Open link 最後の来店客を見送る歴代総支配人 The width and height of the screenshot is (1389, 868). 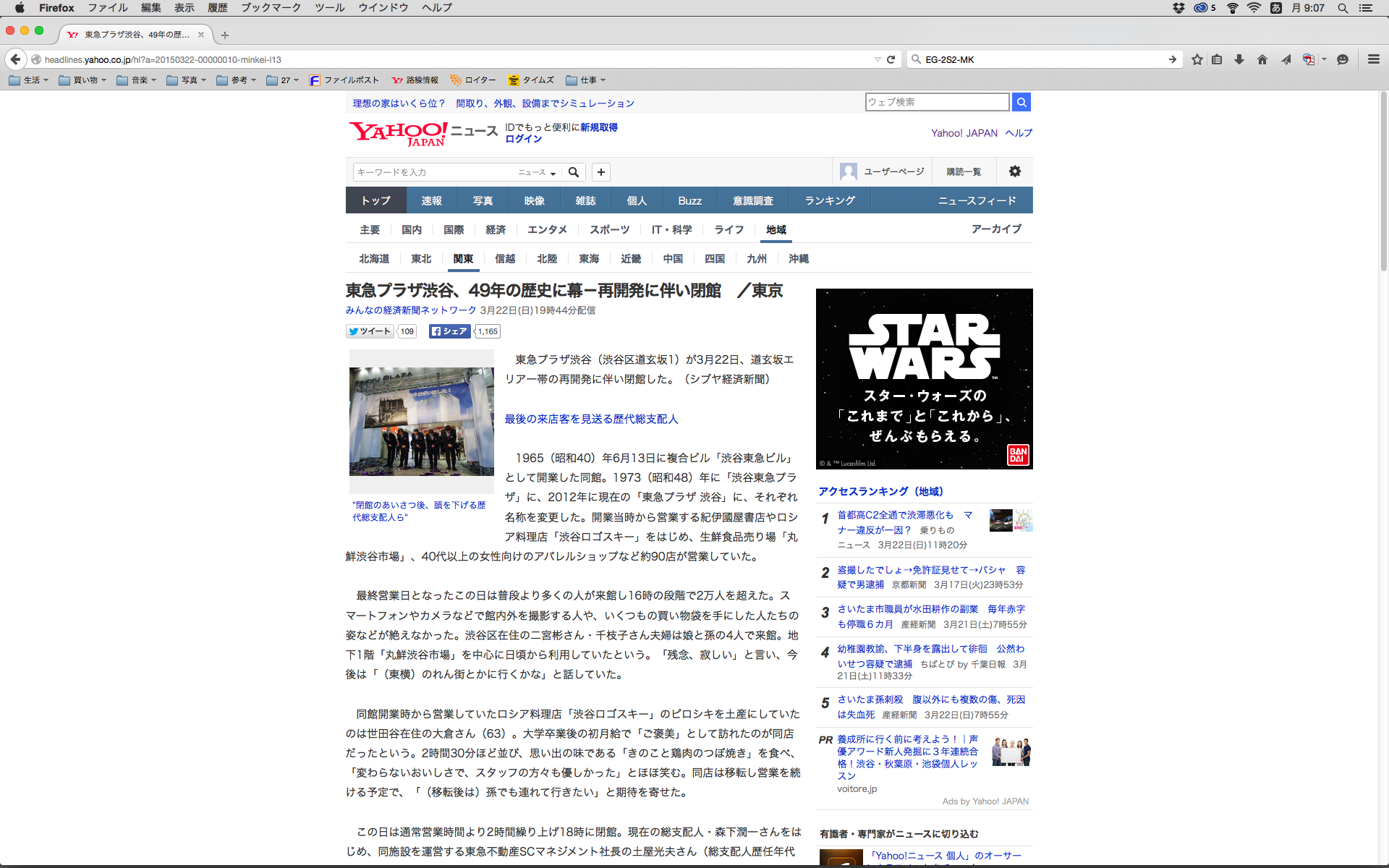click(591, 419)
